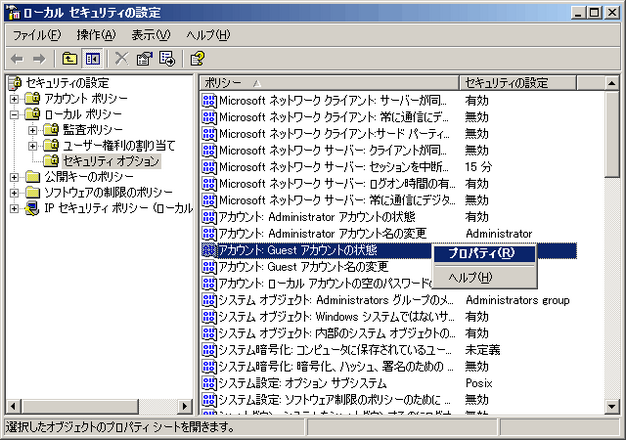Click policy icon for Administrator アカウントの状態

(x=209, y=217)
